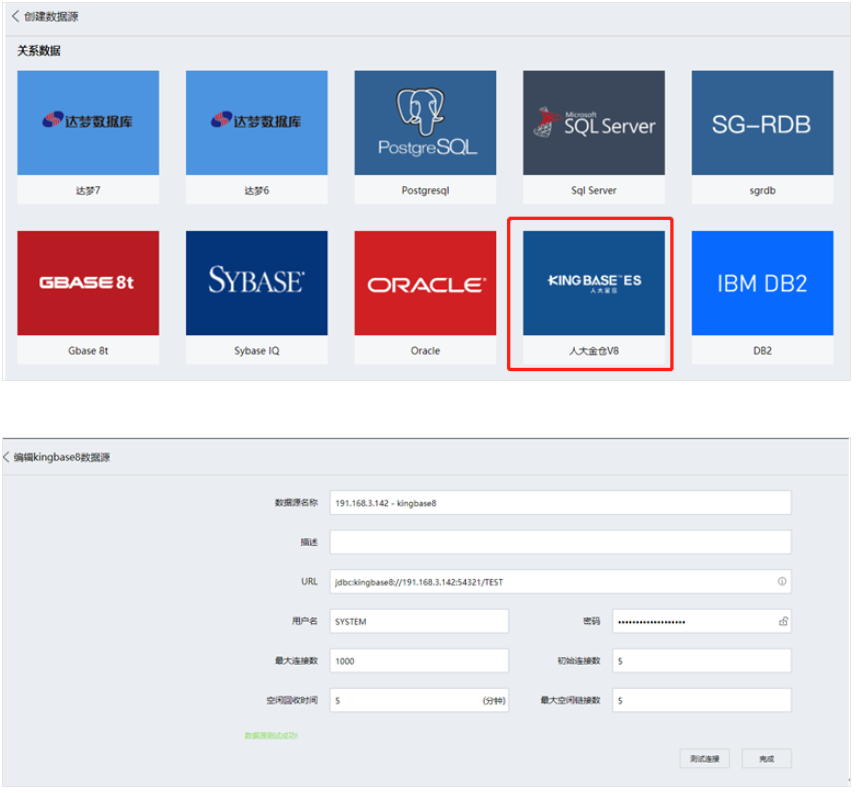Choose the Sybase IQ card
Screen dimensions: 856x793
coord(257,297)
